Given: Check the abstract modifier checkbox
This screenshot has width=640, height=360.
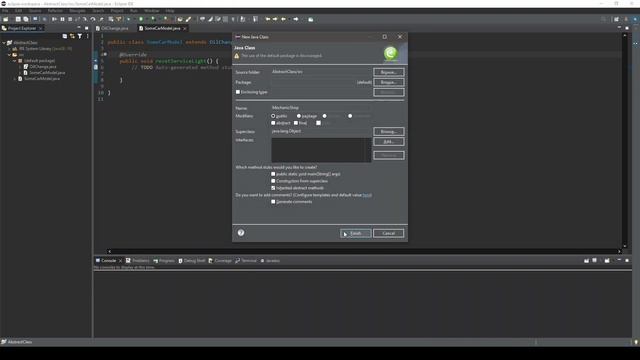Looking at the screenshot, I should click(x=273, y=123).
